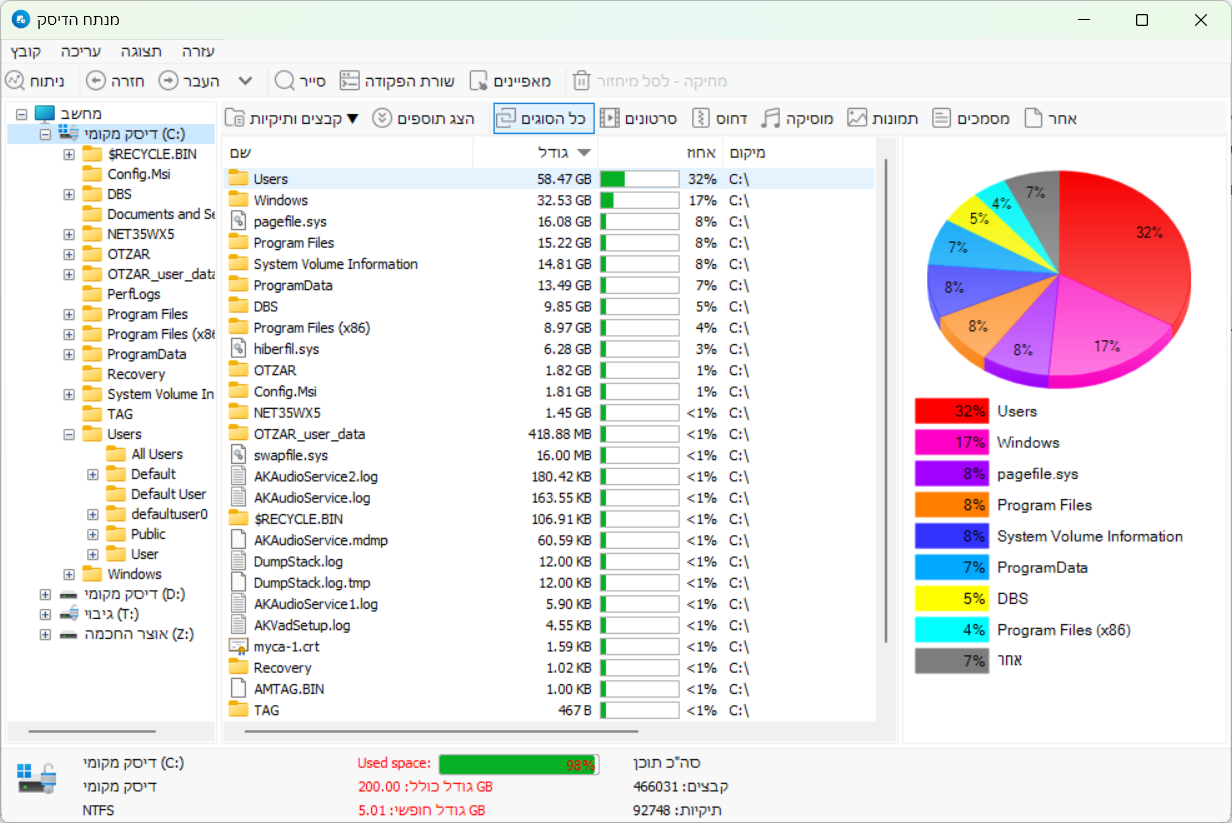The height and width of the screenshot is (823, 1232).
Task: Expand $RECYCLE.BIN in the tree
Action: coord(69,154)
